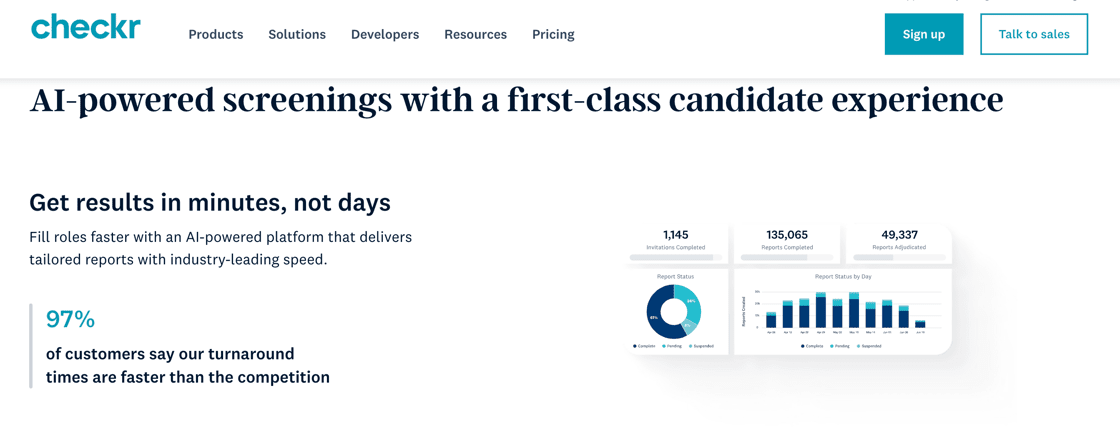Click the Invitations Completed progress bar
The height and width of the screenshot is (428, 1120).
(x=676, y=258)
